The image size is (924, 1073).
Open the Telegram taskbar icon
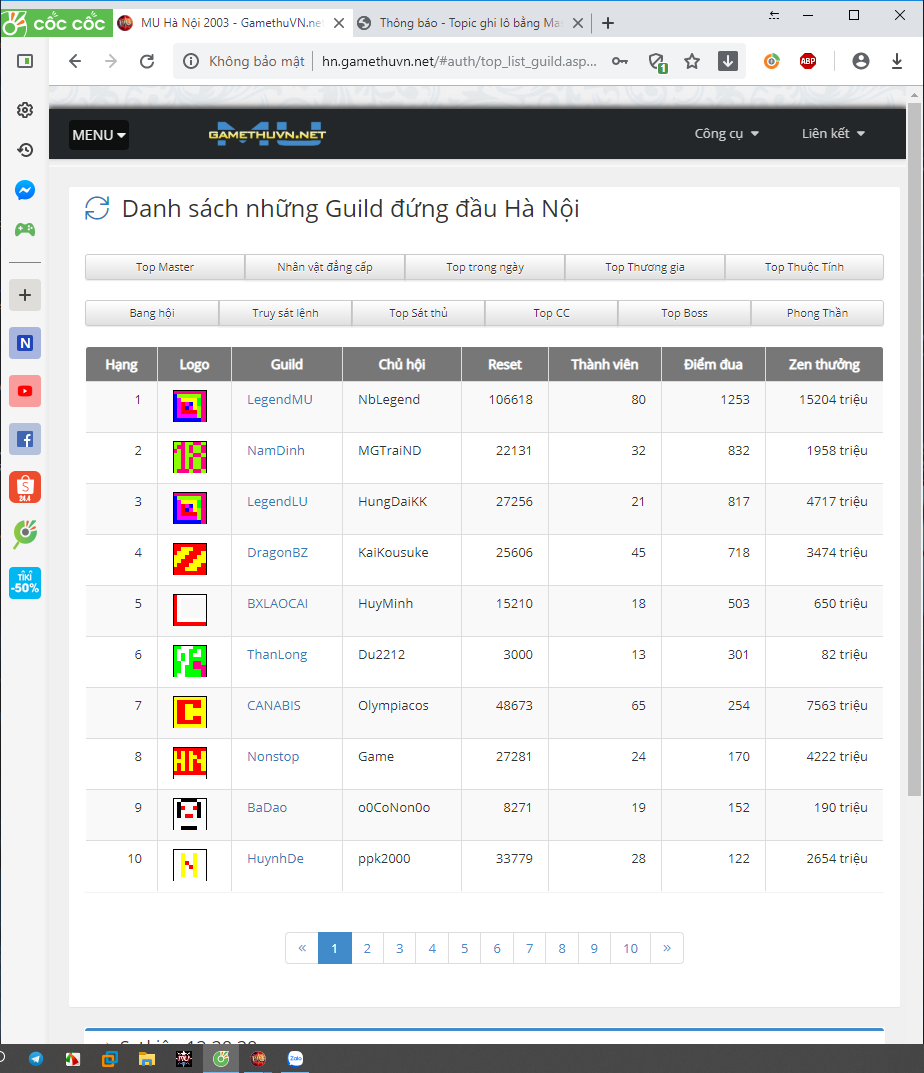(x=36, y=1058)
